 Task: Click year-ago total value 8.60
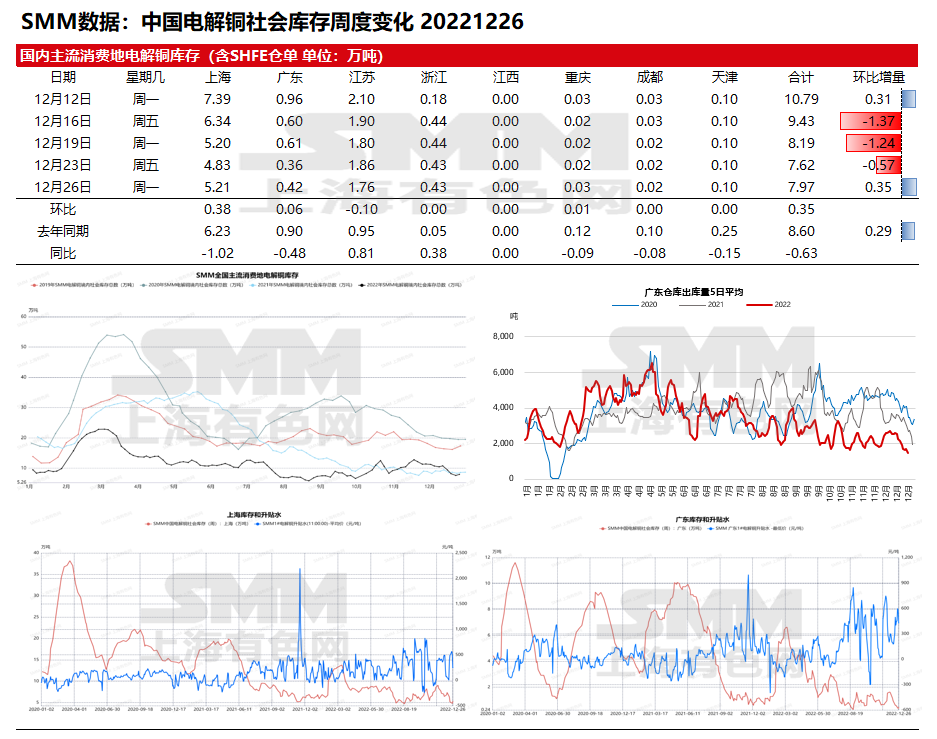click(x=801, y=232)
